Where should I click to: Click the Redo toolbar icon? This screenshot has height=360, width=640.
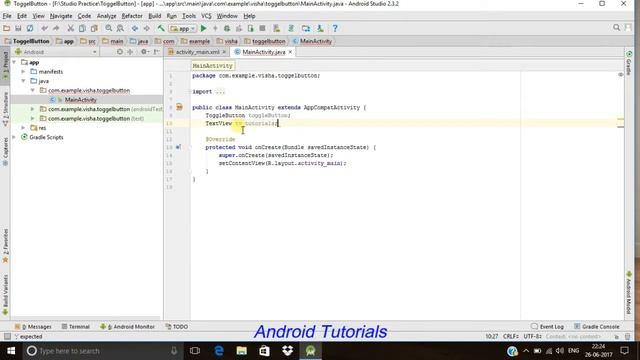tap(56, 28)
